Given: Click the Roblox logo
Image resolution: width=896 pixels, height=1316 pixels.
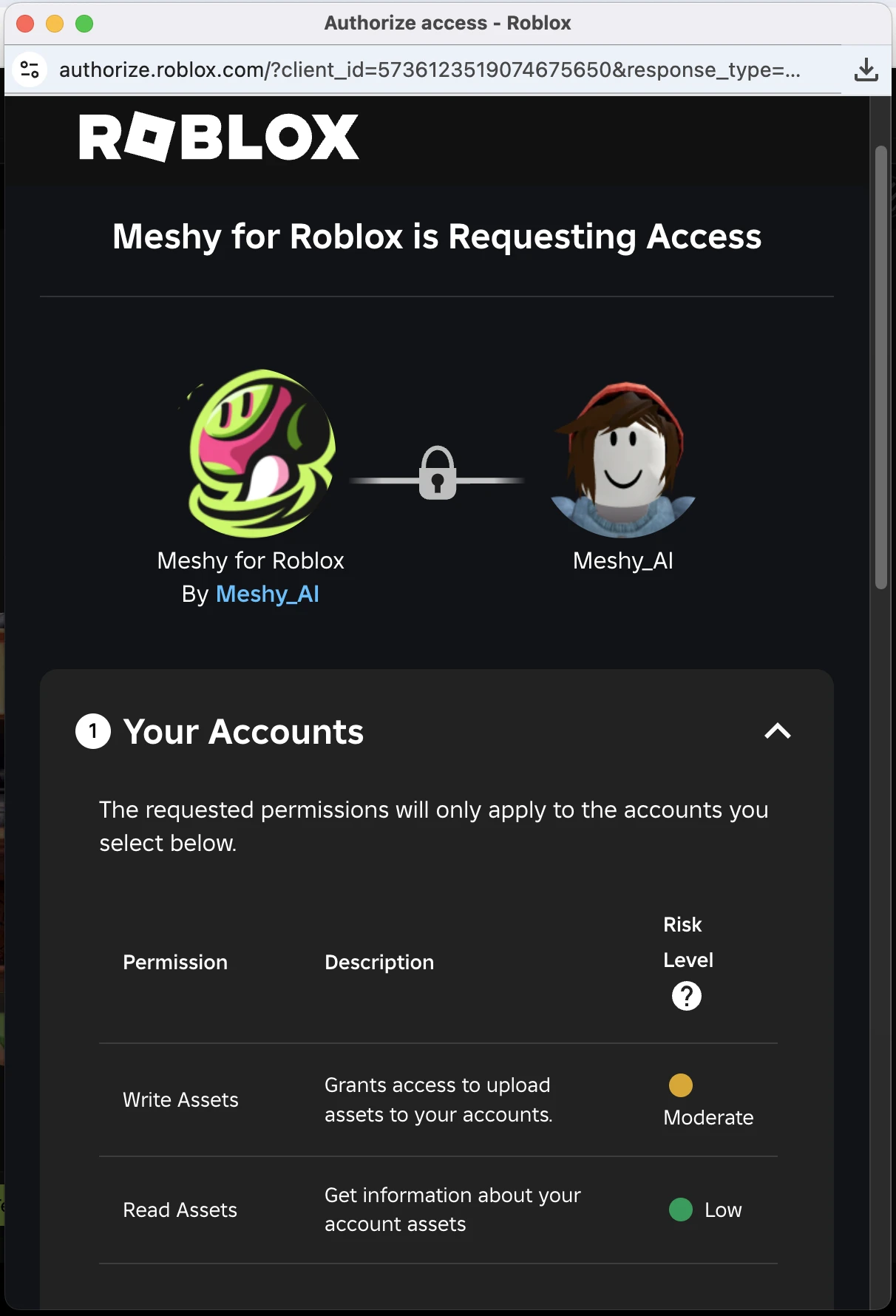Looking at the screenshot, I should coord(219,137).
